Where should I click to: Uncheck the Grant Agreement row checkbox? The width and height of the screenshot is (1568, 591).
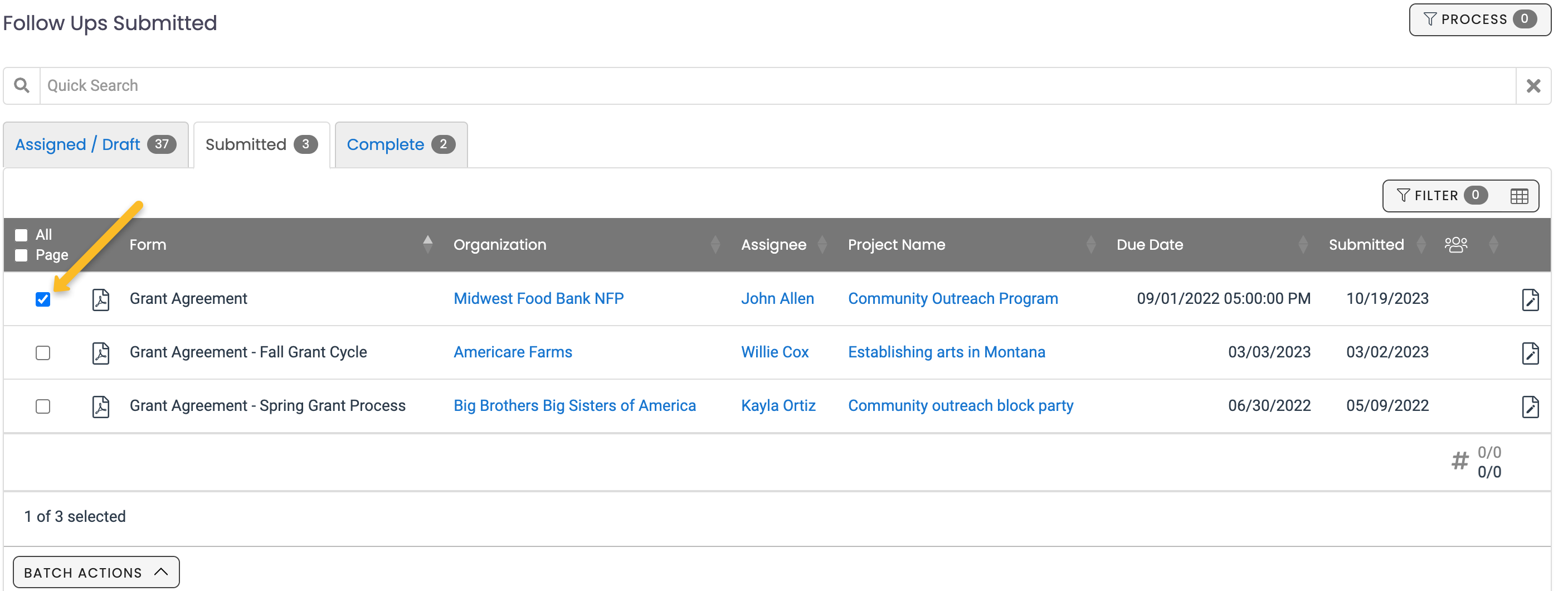[x=43, y=299]
